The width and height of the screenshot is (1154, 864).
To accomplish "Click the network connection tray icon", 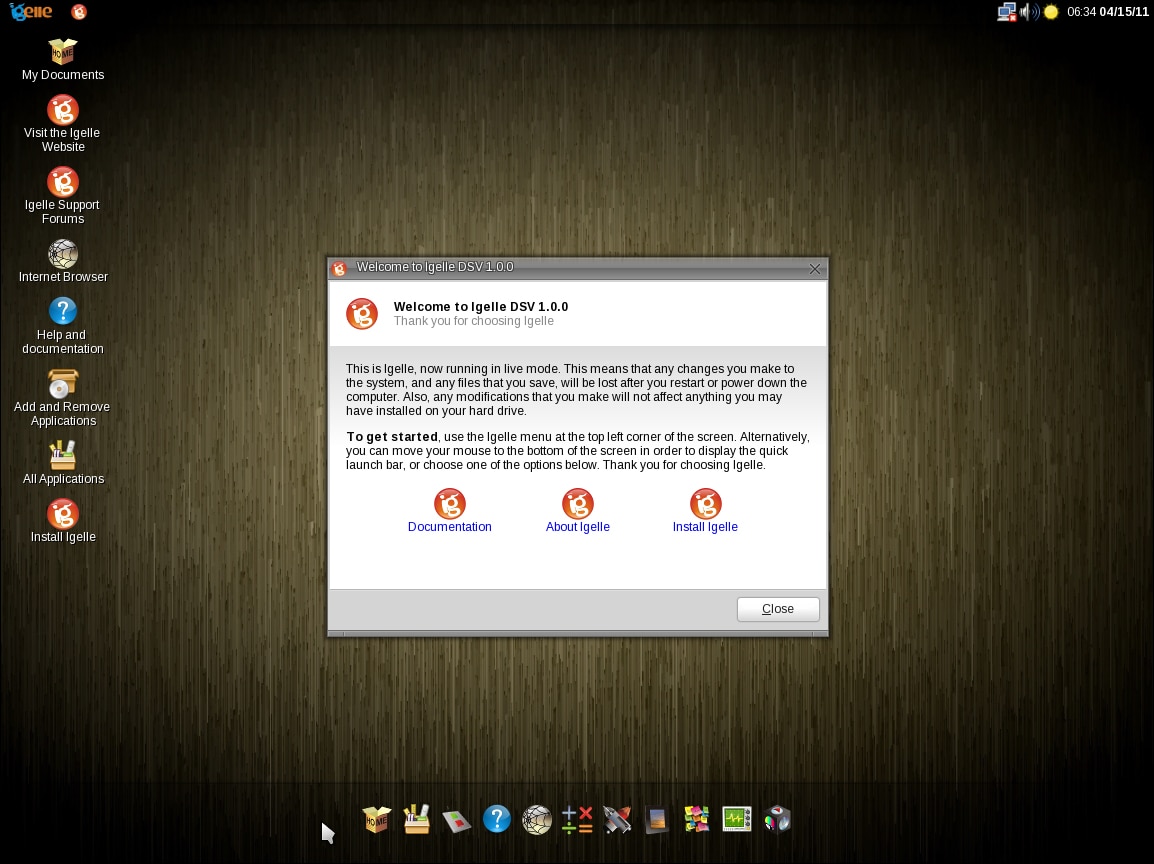I will pos(1006,12).
